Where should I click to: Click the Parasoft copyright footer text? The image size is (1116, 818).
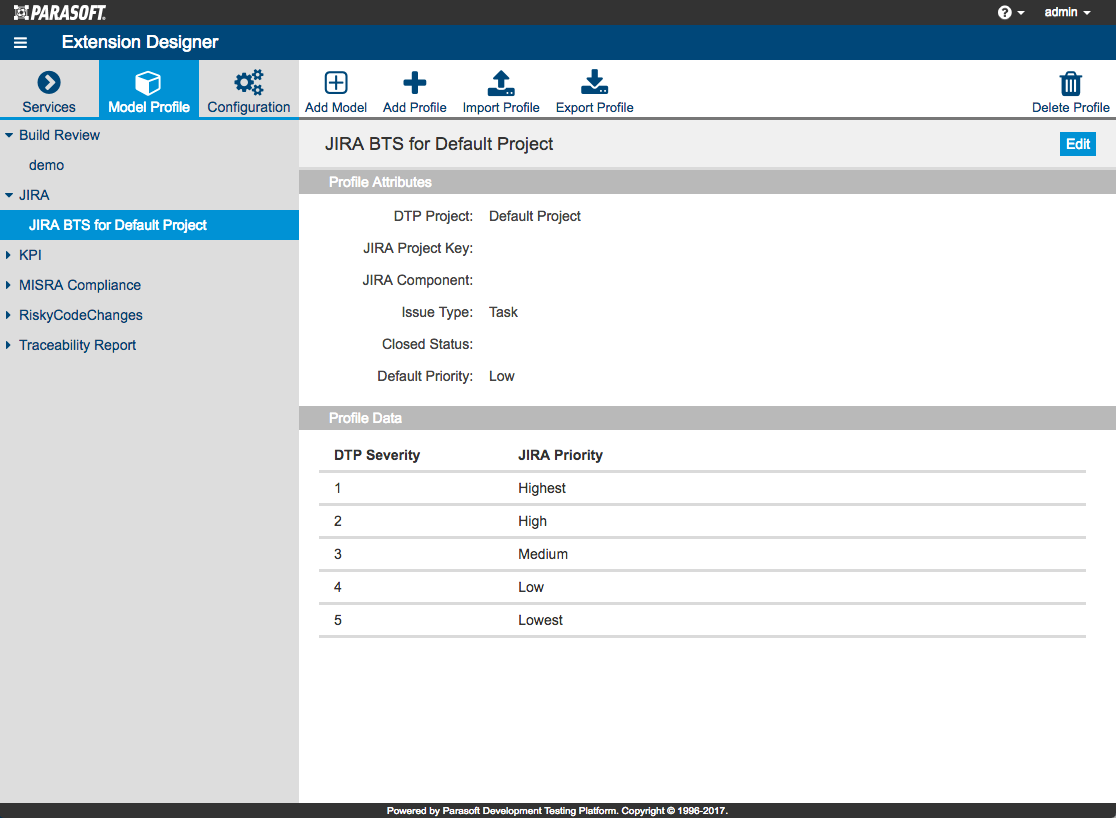557,811
